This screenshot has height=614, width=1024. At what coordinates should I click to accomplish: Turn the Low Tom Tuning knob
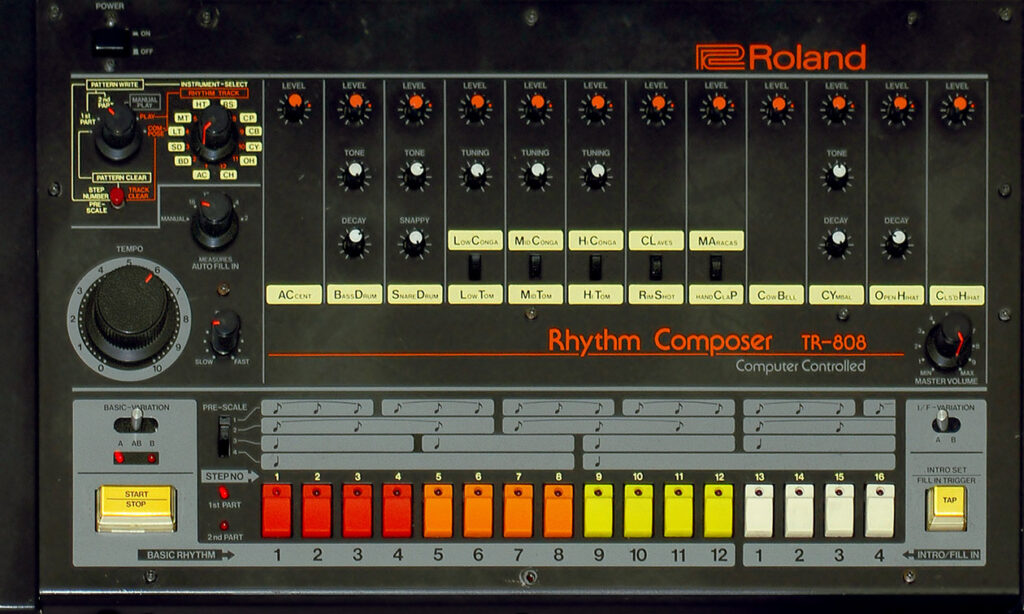coord(476,174)
